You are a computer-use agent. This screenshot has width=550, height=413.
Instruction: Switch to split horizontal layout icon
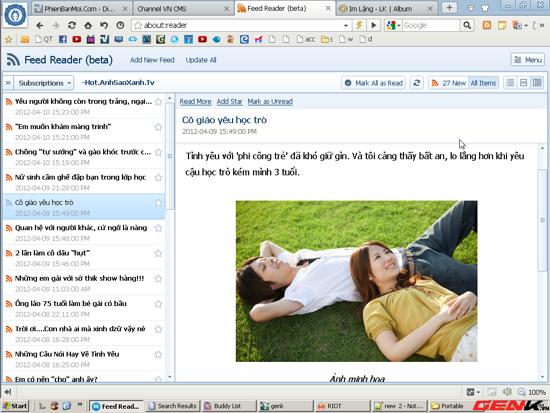[523, 83]
